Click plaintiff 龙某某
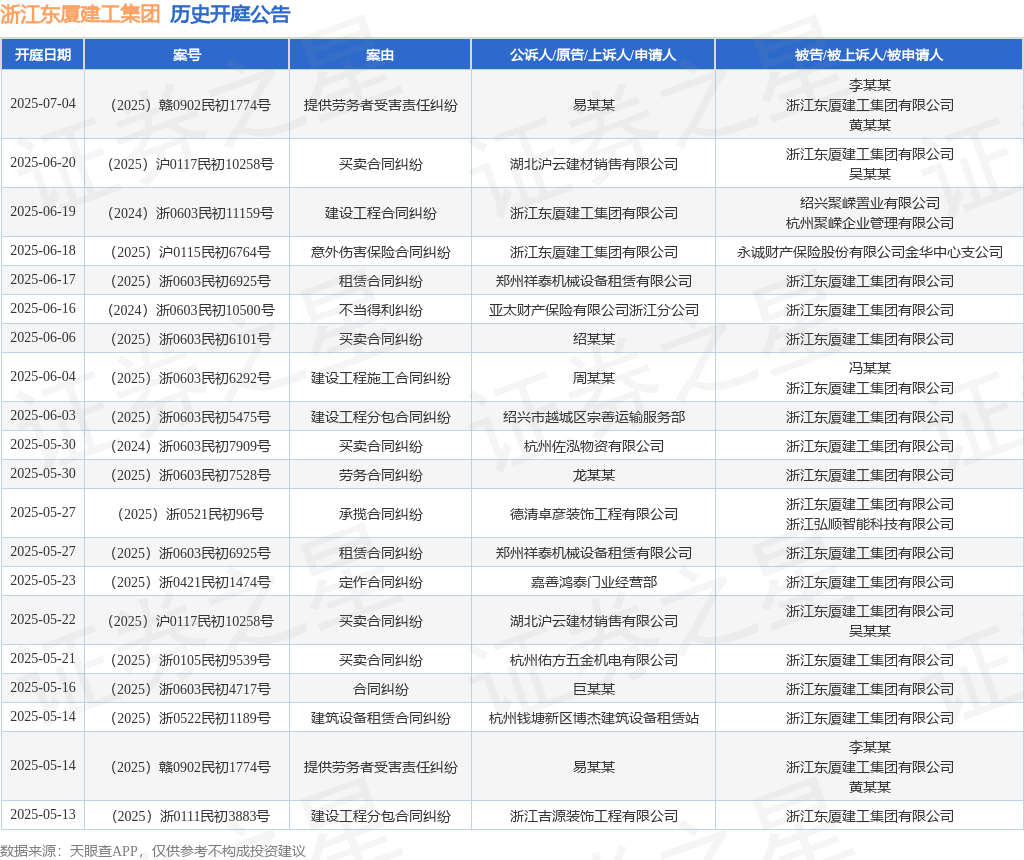The height and width of the screenshot is (860, 1024). pyautogui.click(x=593, y=475)
